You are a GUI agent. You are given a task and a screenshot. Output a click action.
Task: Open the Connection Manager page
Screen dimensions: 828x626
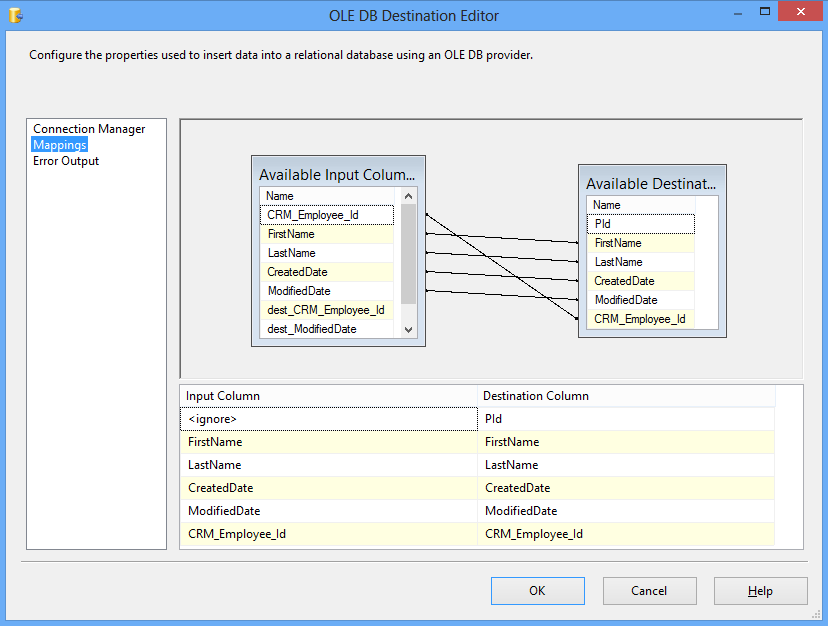pos(89,129)
